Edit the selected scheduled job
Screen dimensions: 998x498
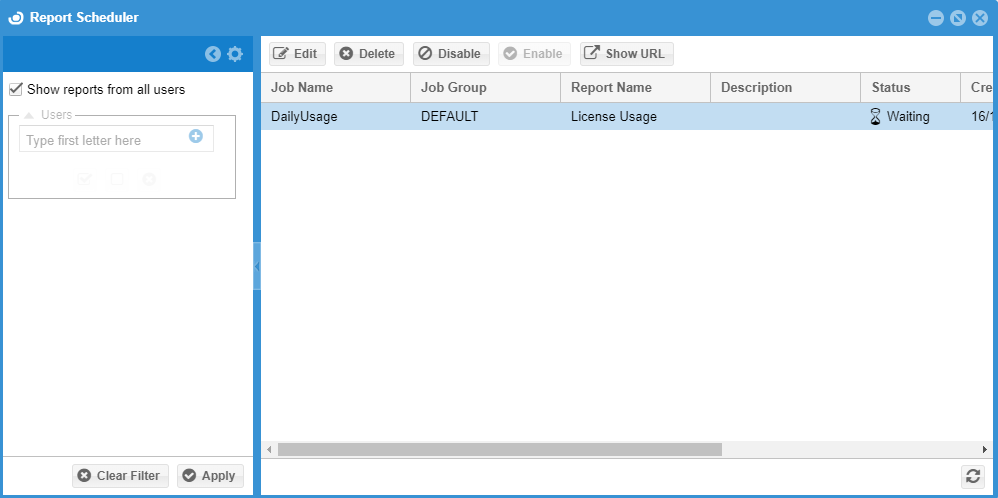(x=297, y=54)
